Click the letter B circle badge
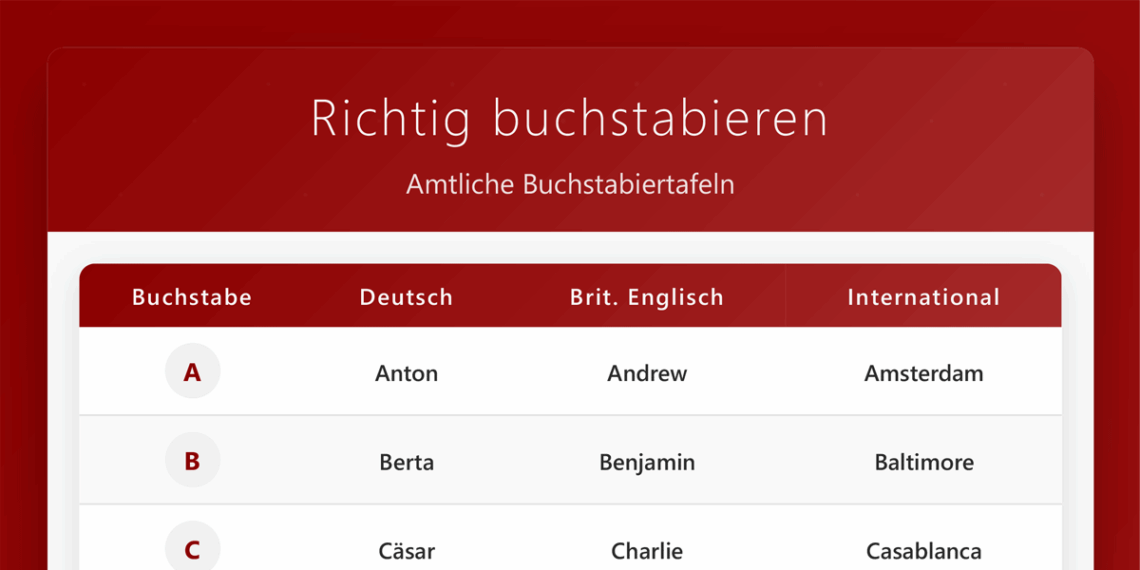1140x570 pixels. click(x=192, y=461)
